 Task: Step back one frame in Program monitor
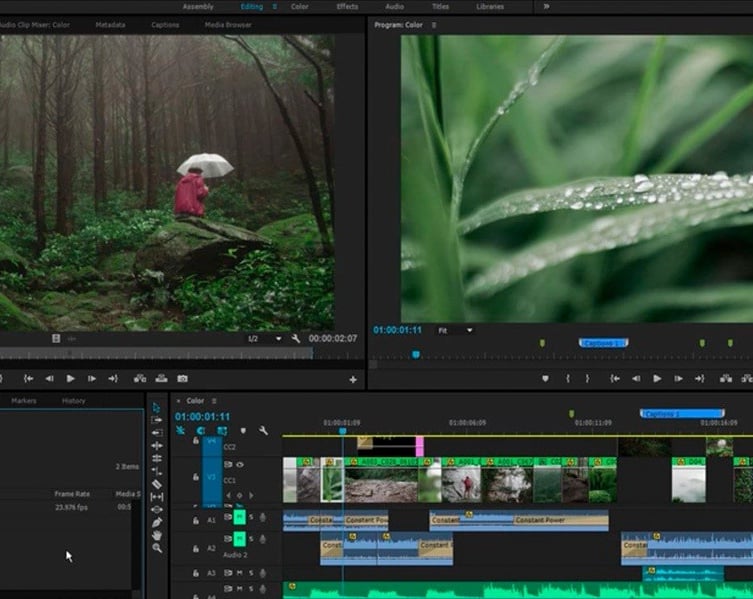pyautogui.click(x=636, y=379)
